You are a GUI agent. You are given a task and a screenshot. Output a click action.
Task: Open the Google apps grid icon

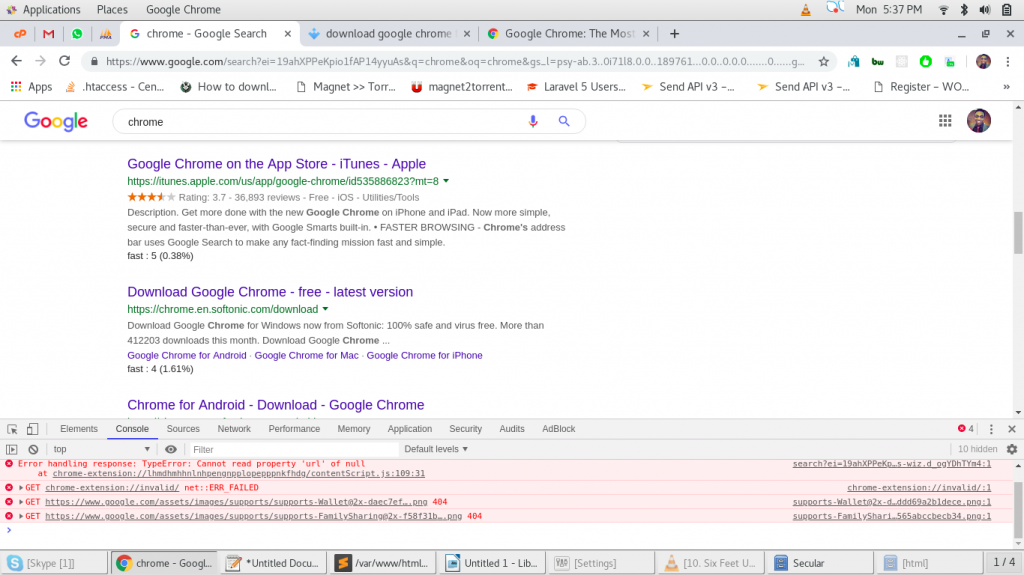(x=945, y=121)
